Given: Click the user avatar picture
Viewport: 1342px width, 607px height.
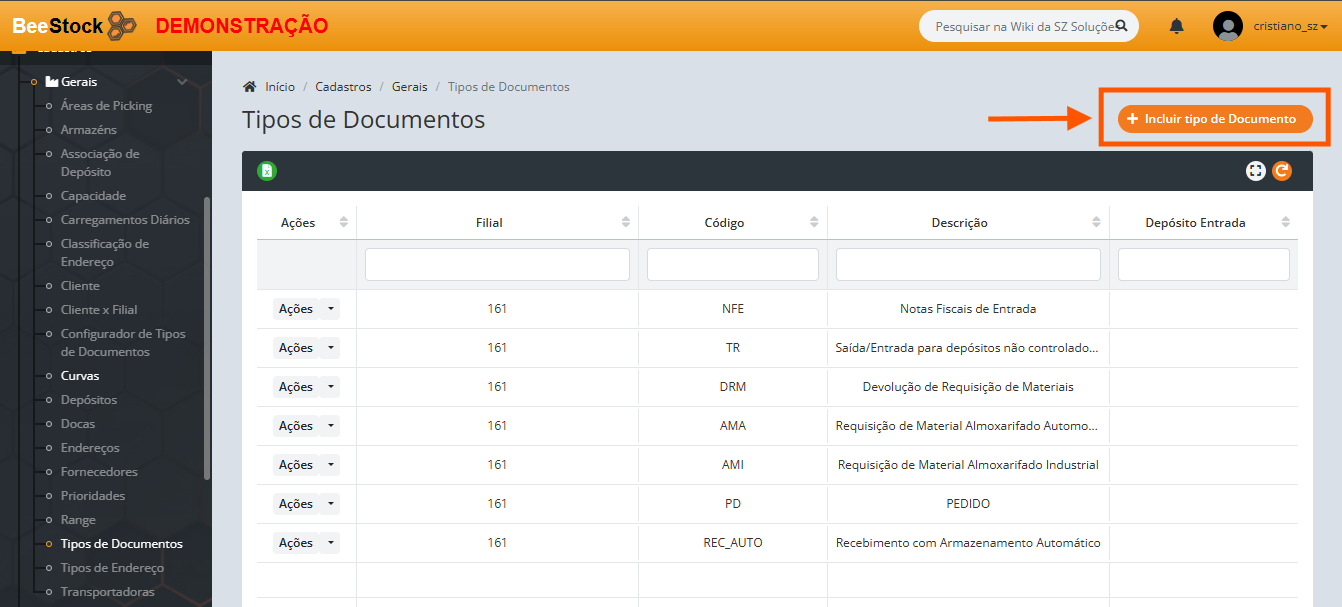Looking at the screenshot, I should 1228,26.
